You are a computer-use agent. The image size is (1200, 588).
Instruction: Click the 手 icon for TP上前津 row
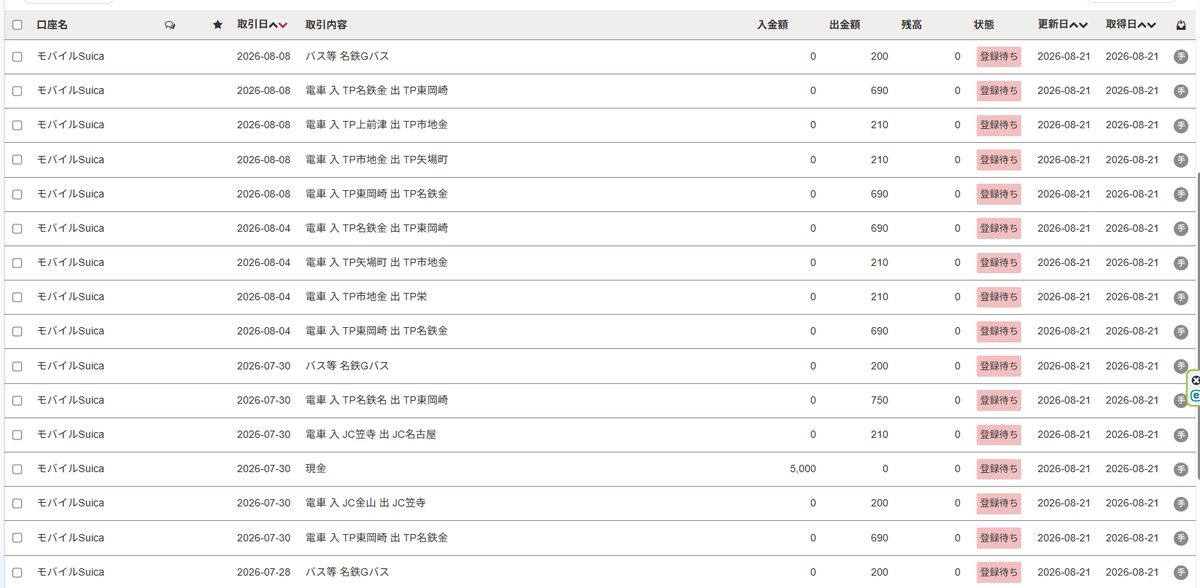click(x=1180, y=125)
